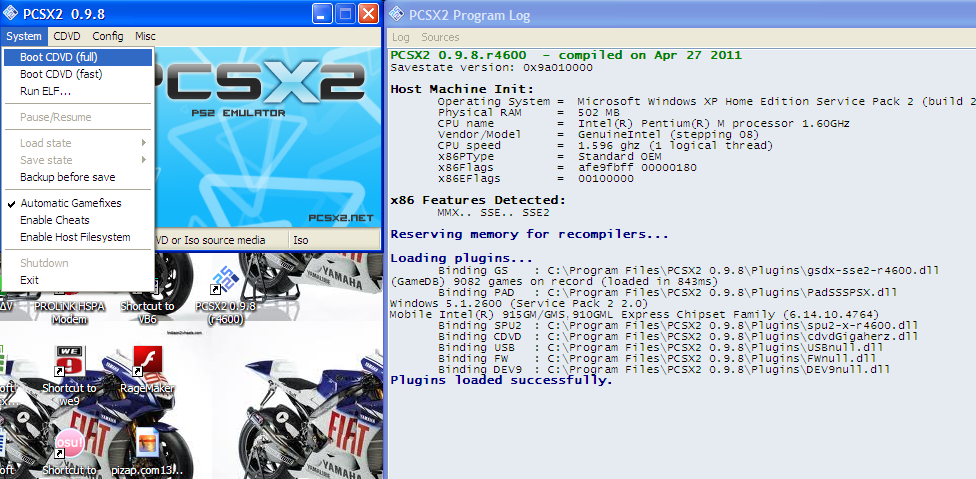Screen dimensions: 976x479
Task: Open the Config menu
Action: click(108, 37)
